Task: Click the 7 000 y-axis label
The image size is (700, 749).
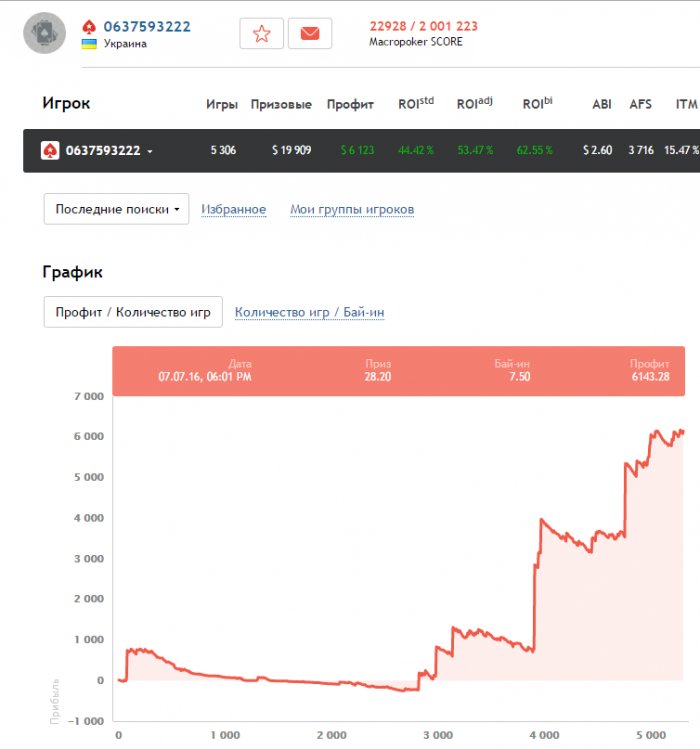Action: (89, 396)
